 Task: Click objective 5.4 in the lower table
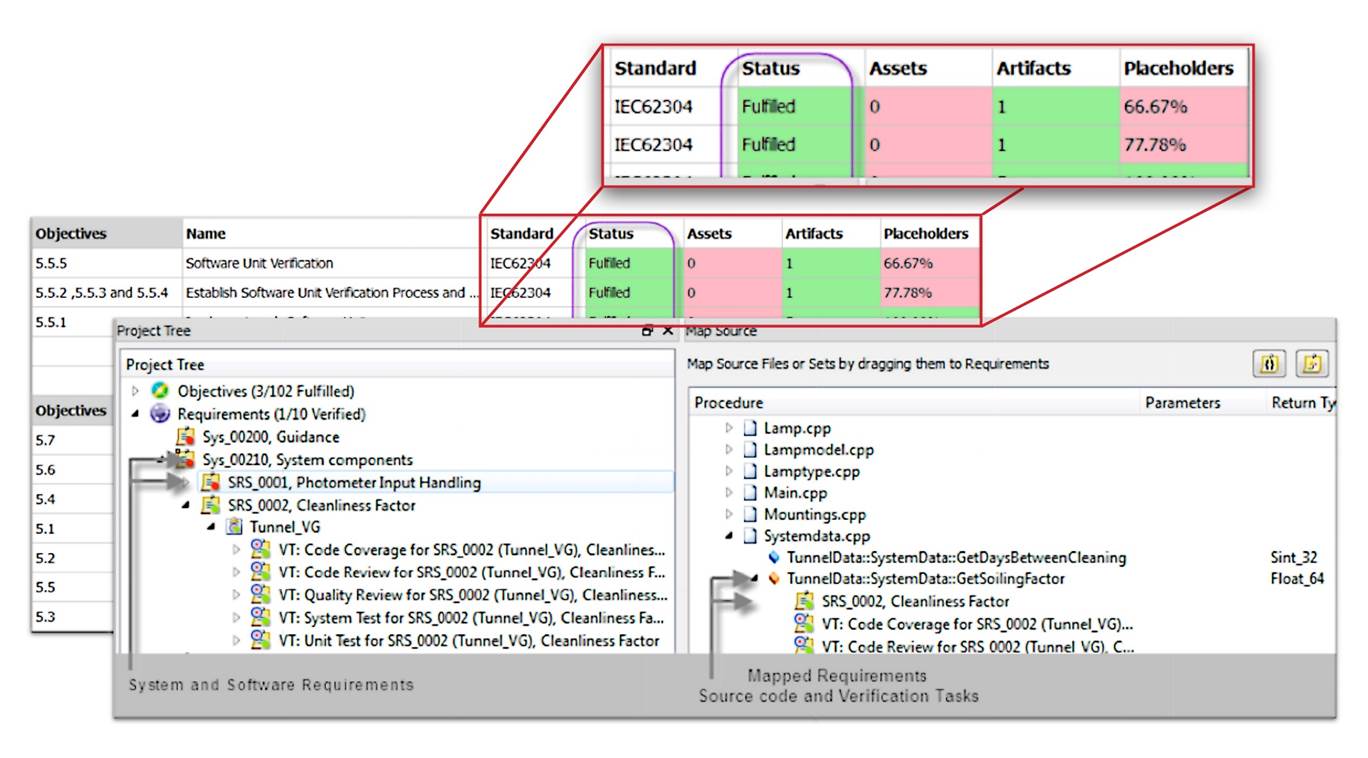tap(71, 499)
